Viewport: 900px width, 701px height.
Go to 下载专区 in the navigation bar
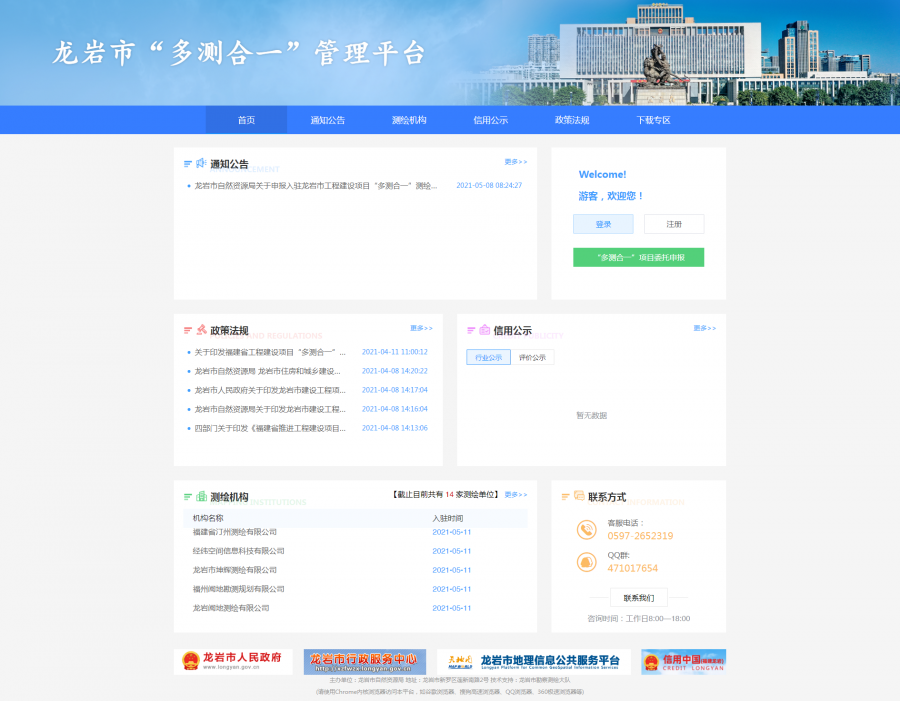point(653,120)
